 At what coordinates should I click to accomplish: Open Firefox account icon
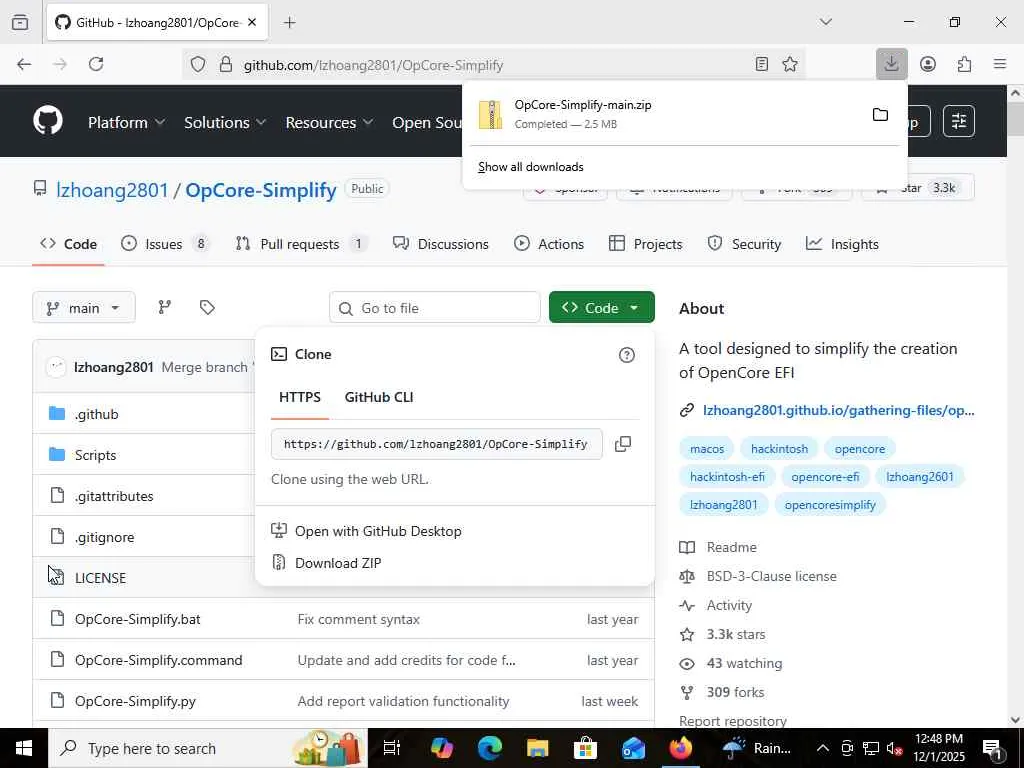(x=928, y=64)
